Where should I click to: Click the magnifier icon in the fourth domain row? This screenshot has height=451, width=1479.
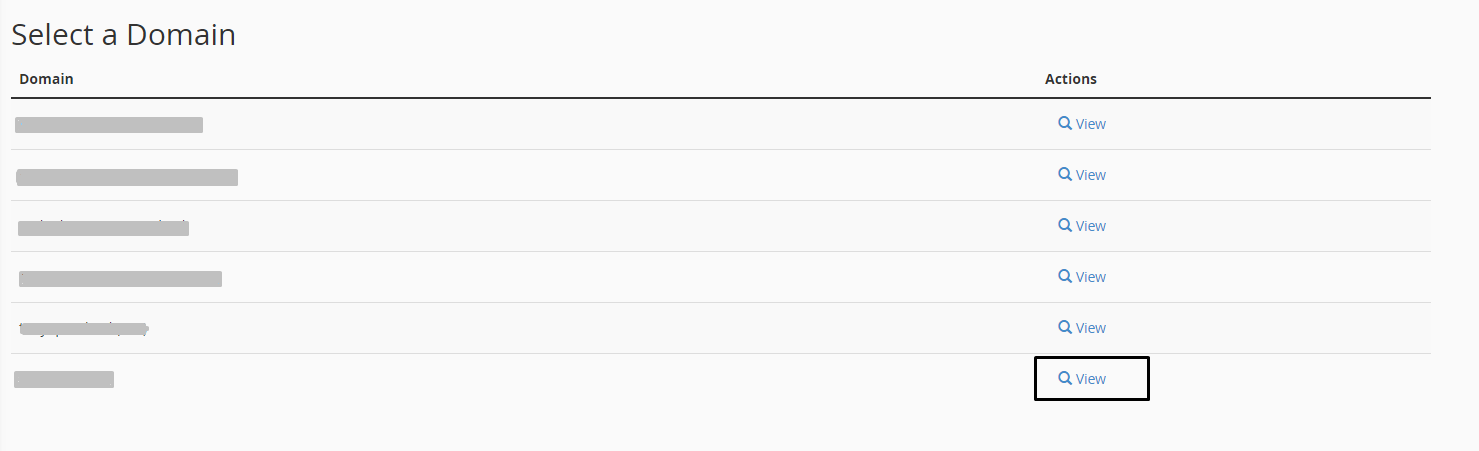pyautogui.click(x=1065, y=276)
